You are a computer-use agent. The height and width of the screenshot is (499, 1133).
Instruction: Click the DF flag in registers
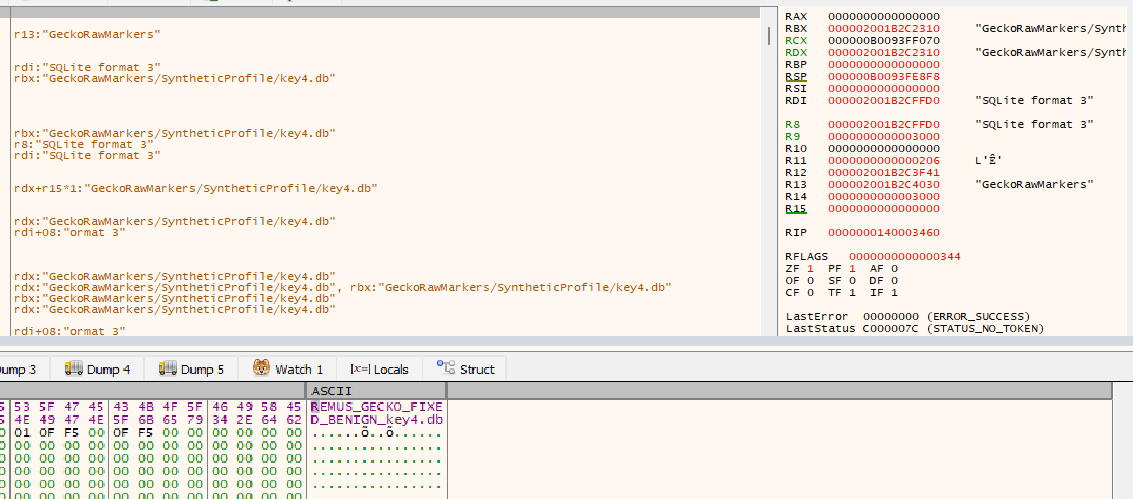coord(884,280)
